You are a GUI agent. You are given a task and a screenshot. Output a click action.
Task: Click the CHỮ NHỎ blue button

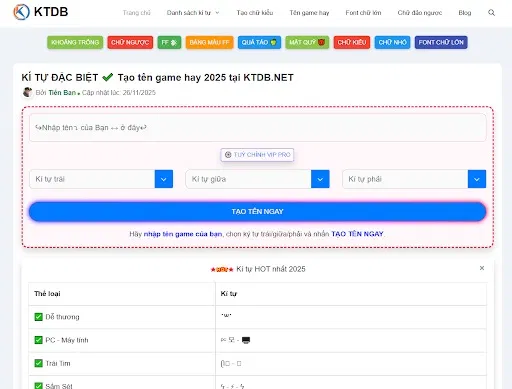pos(392,42)
